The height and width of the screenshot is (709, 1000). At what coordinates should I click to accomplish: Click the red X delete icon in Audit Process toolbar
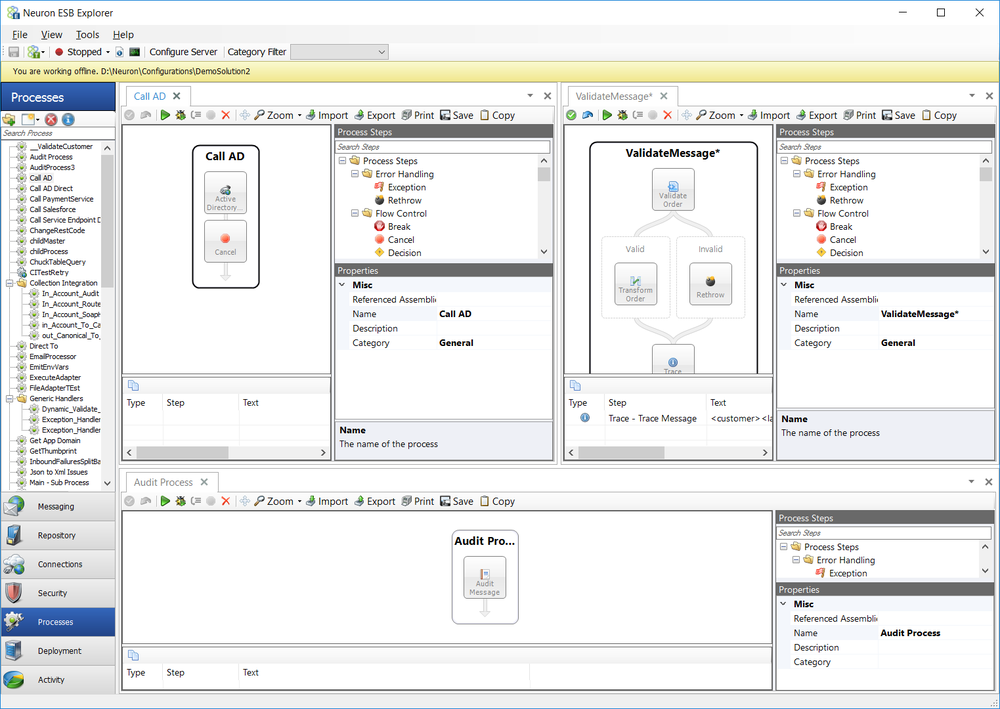226,501
